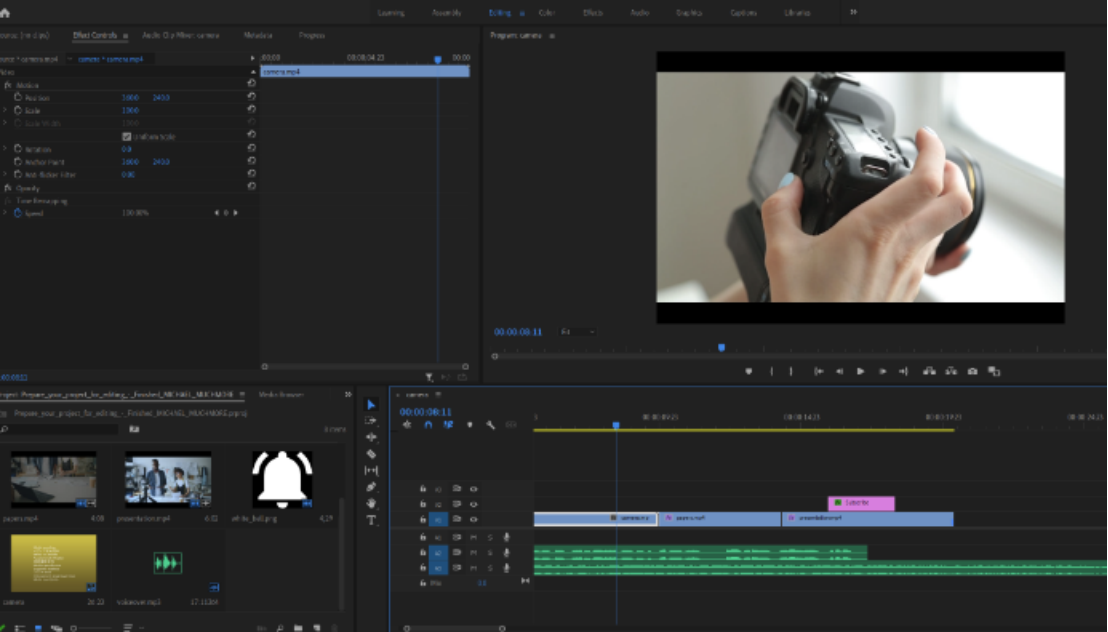Click the Export Frame camera icon
Viewport: 1108px width, 632px height.
pyautogui.click(x=972, y=370)
